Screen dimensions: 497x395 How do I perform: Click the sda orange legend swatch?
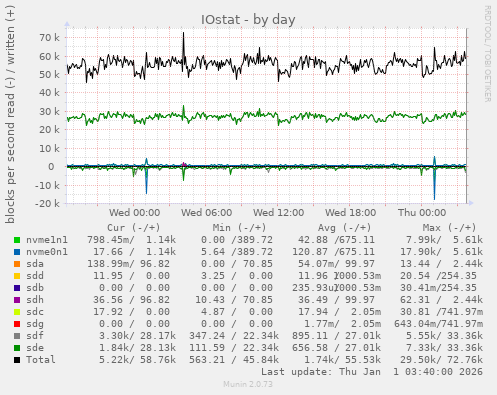click(x=17, y=264)
